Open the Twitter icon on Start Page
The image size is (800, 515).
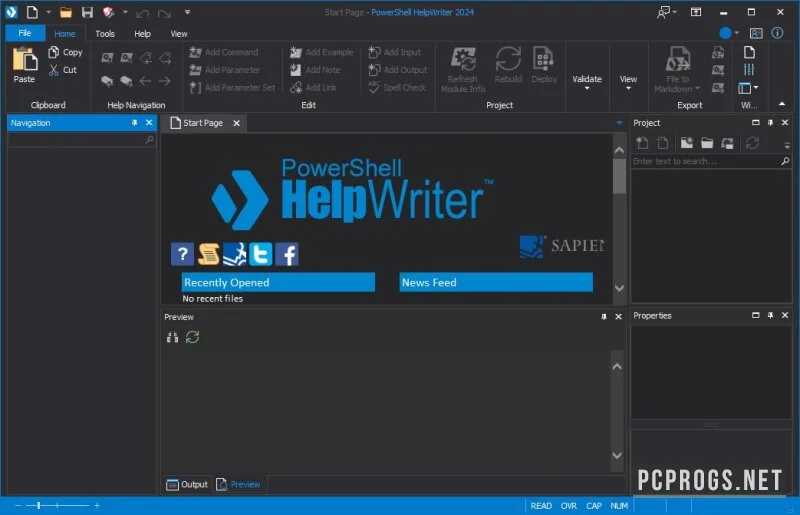(x=260, y=254)
